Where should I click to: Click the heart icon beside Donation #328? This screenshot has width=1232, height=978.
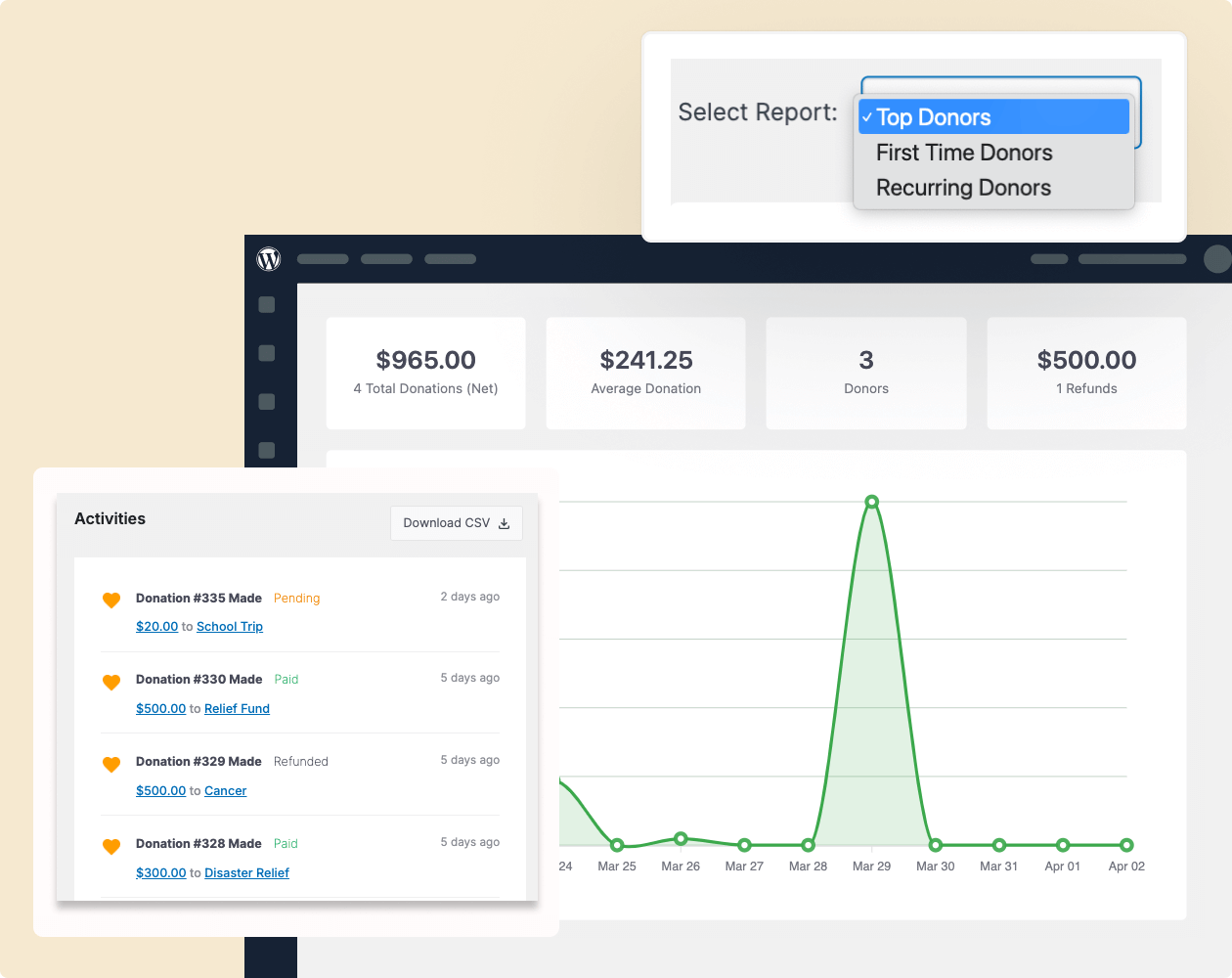[111, 846]
